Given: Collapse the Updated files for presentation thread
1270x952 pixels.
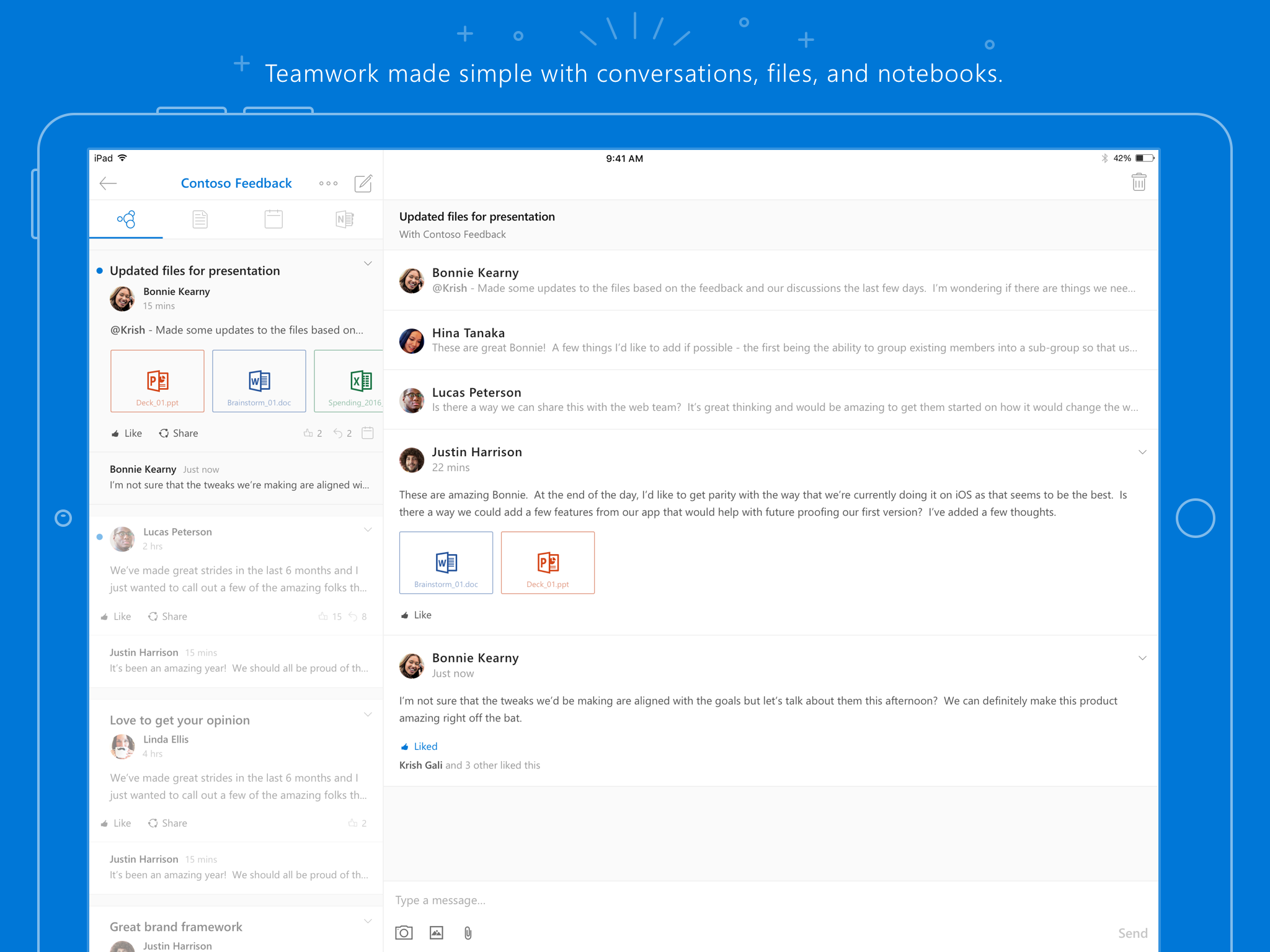Looking at the screenshot, I should click(368, 263).
